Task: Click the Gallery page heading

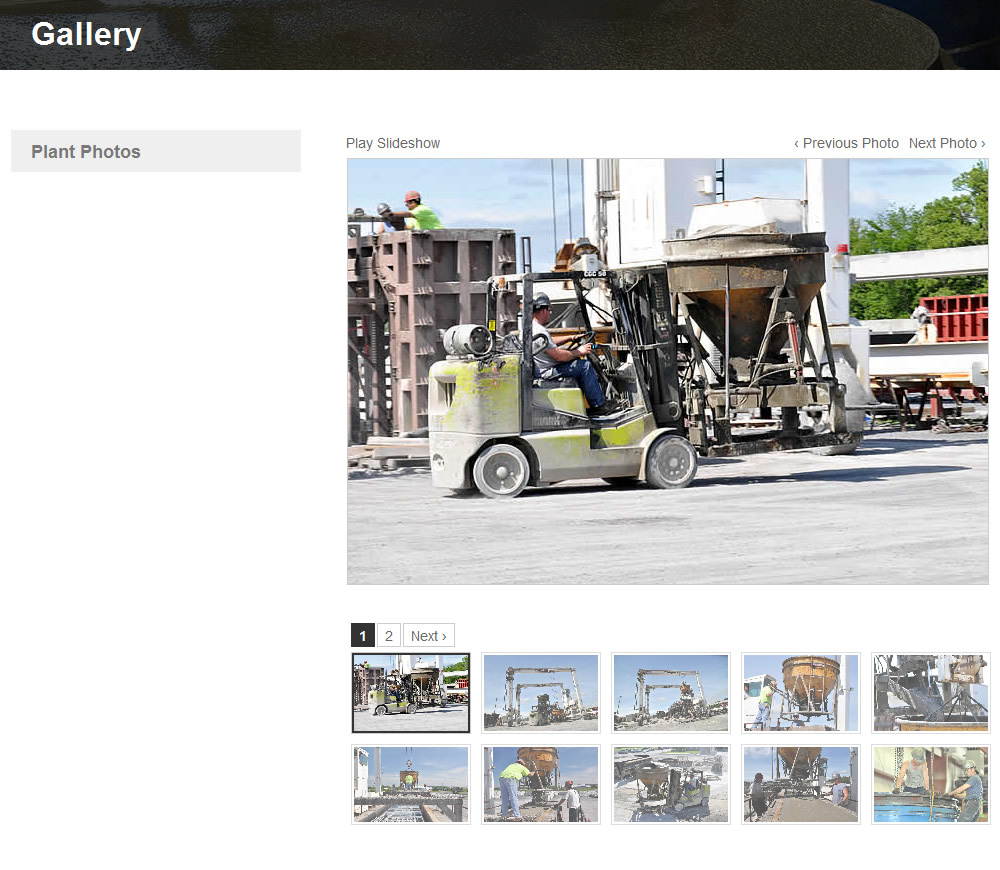Action: pos(86,34)
